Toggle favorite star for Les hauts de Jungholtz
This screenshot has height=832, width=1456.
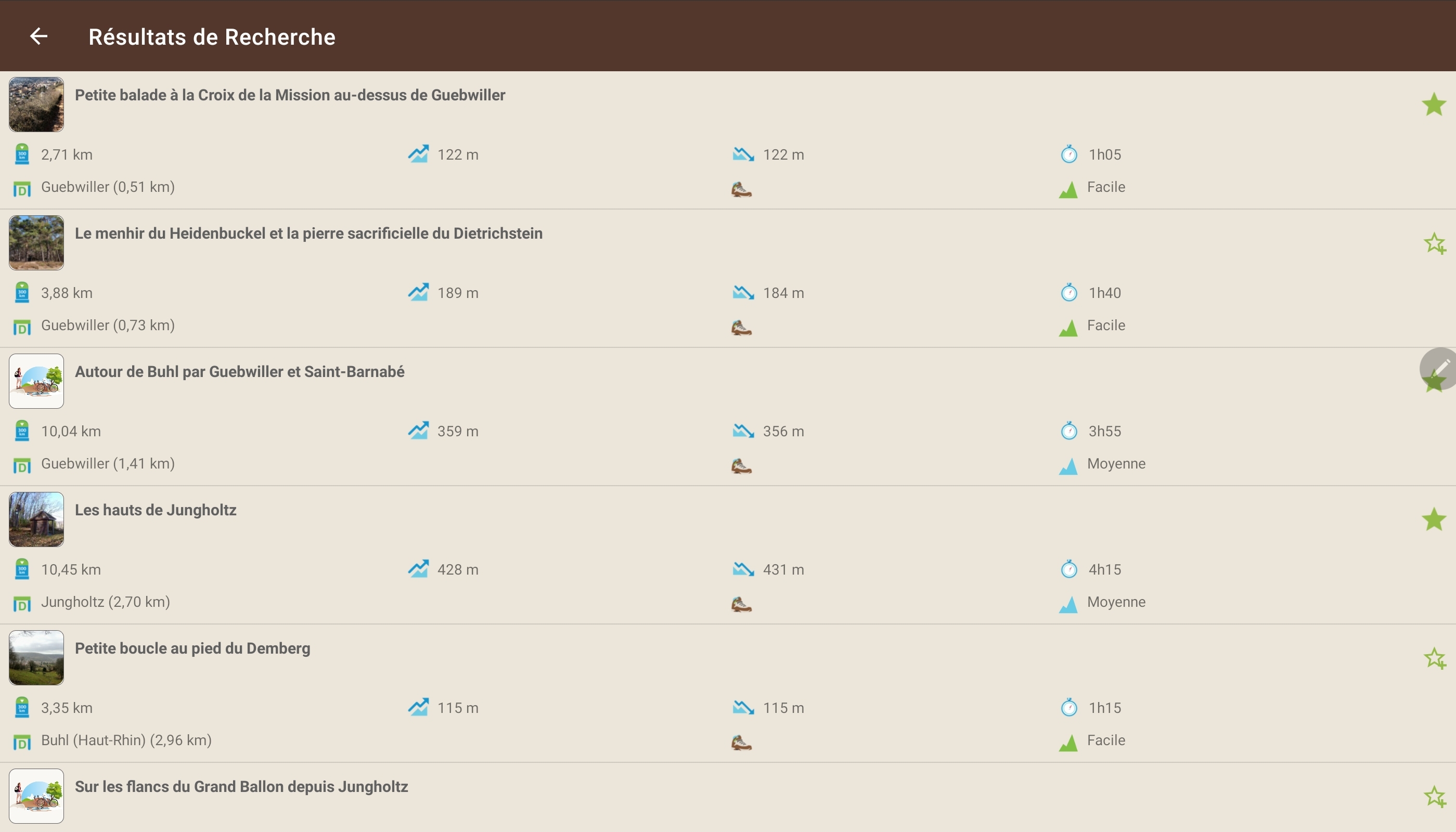[x=1434, y=519]
